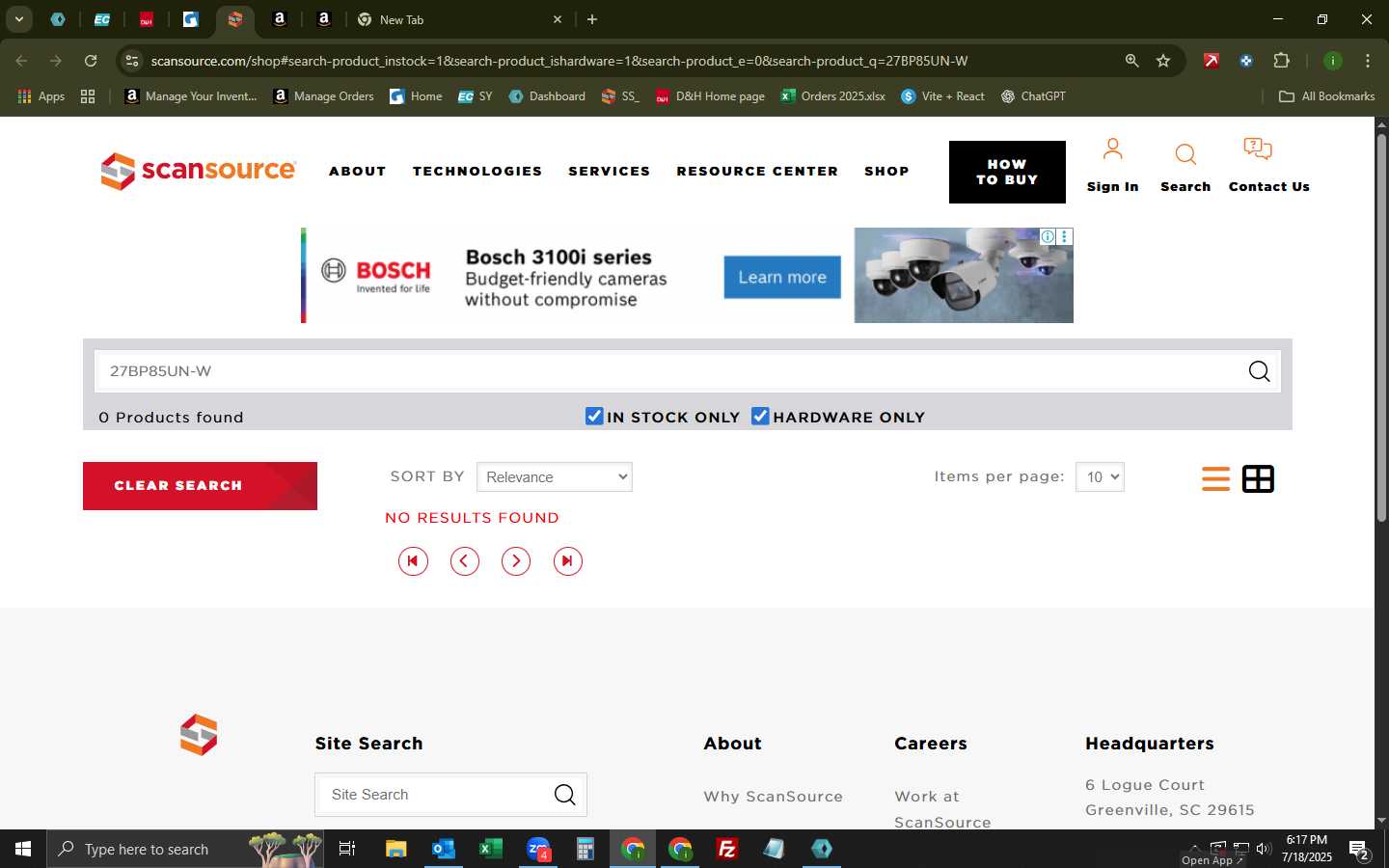
Task: Open the ad info icon on Bosch banner
Action: click(1048, 236)
